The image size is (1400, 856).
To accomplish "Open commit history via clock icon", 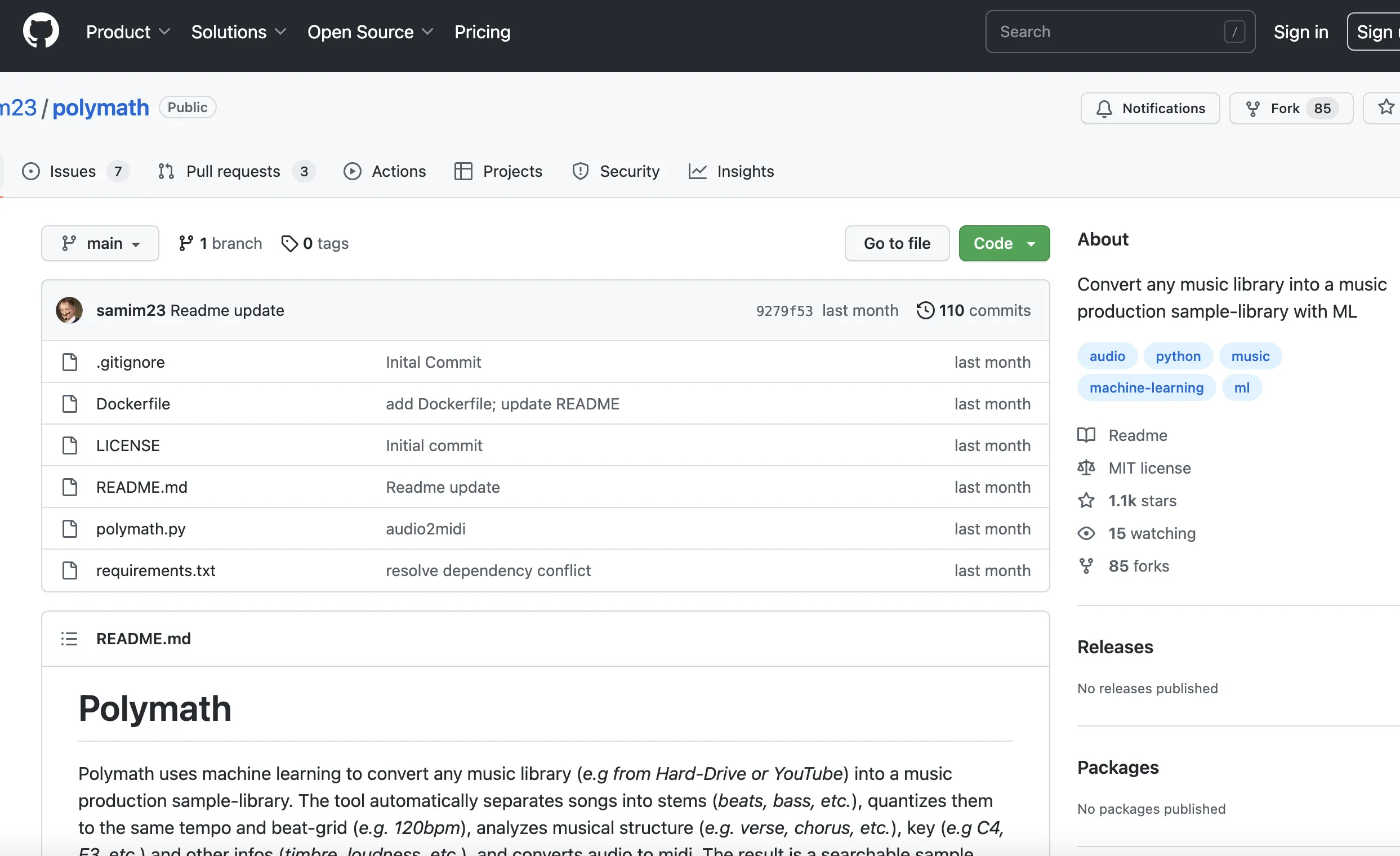I will tap(925, 310).
